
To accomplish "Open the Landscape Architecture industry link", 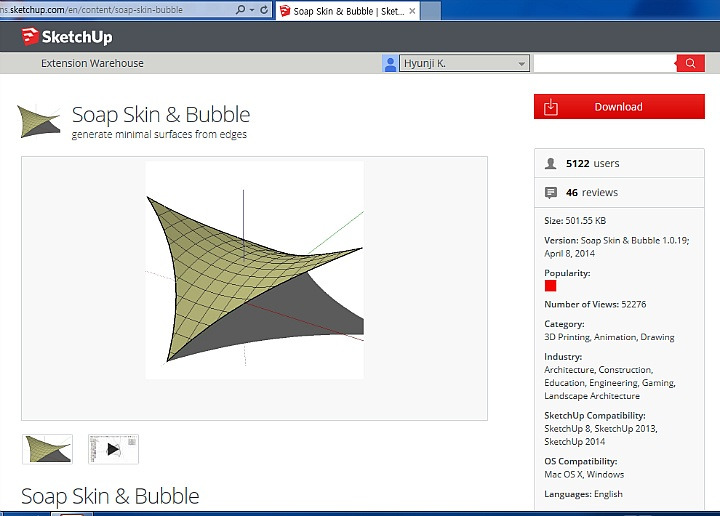I will pyautogui.click(x=592, y=396).
